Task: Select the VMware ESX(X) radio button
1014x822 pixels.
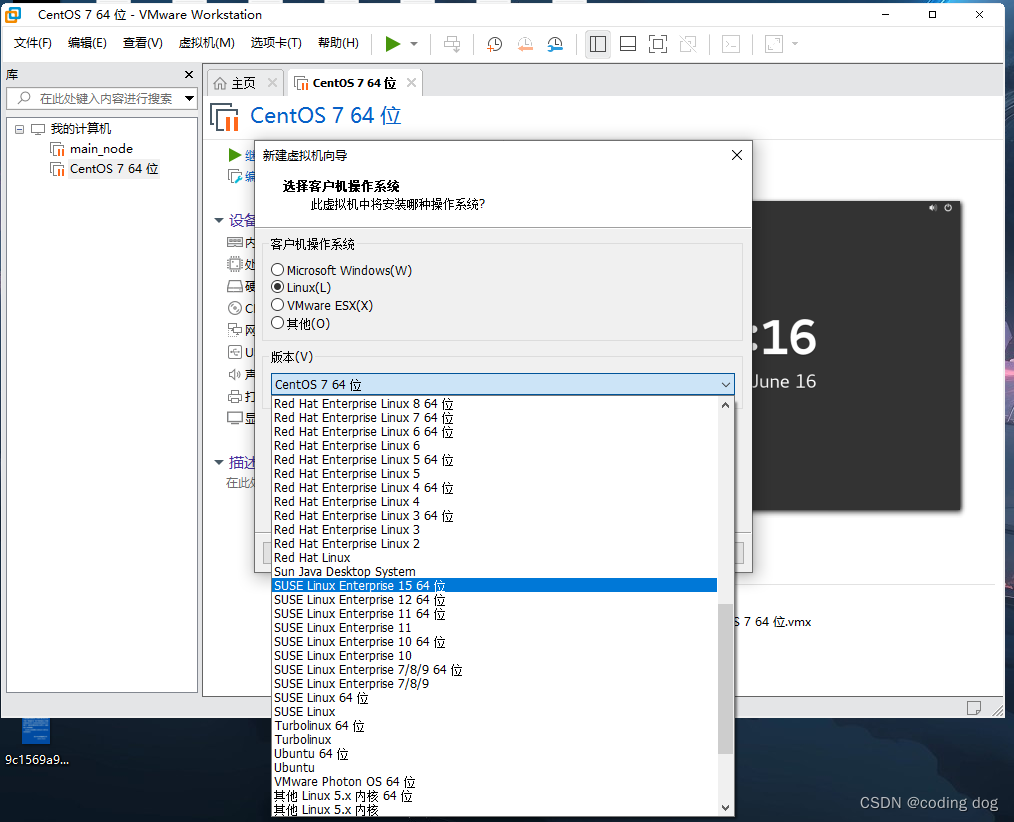Action: click(277, 305)
